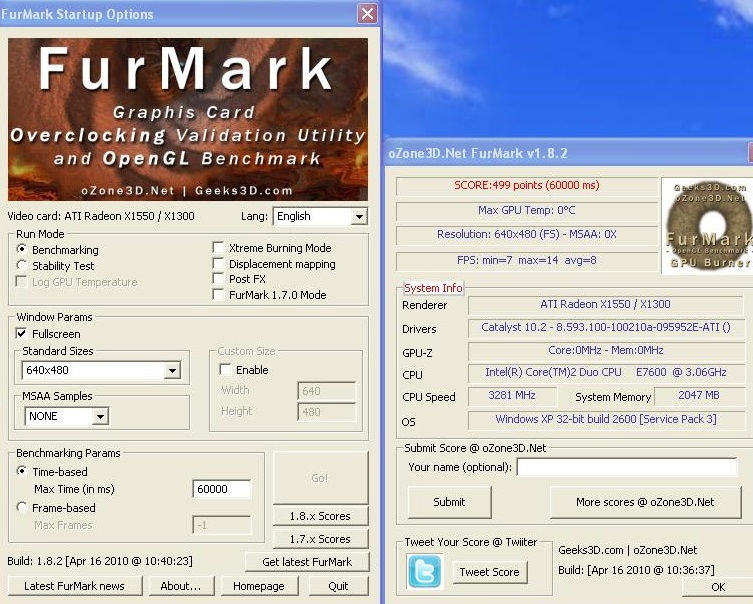Viewport: 753px width, 604px height.
Task: Click Video card ATI Radeon label
Action: tap(101, 216)
